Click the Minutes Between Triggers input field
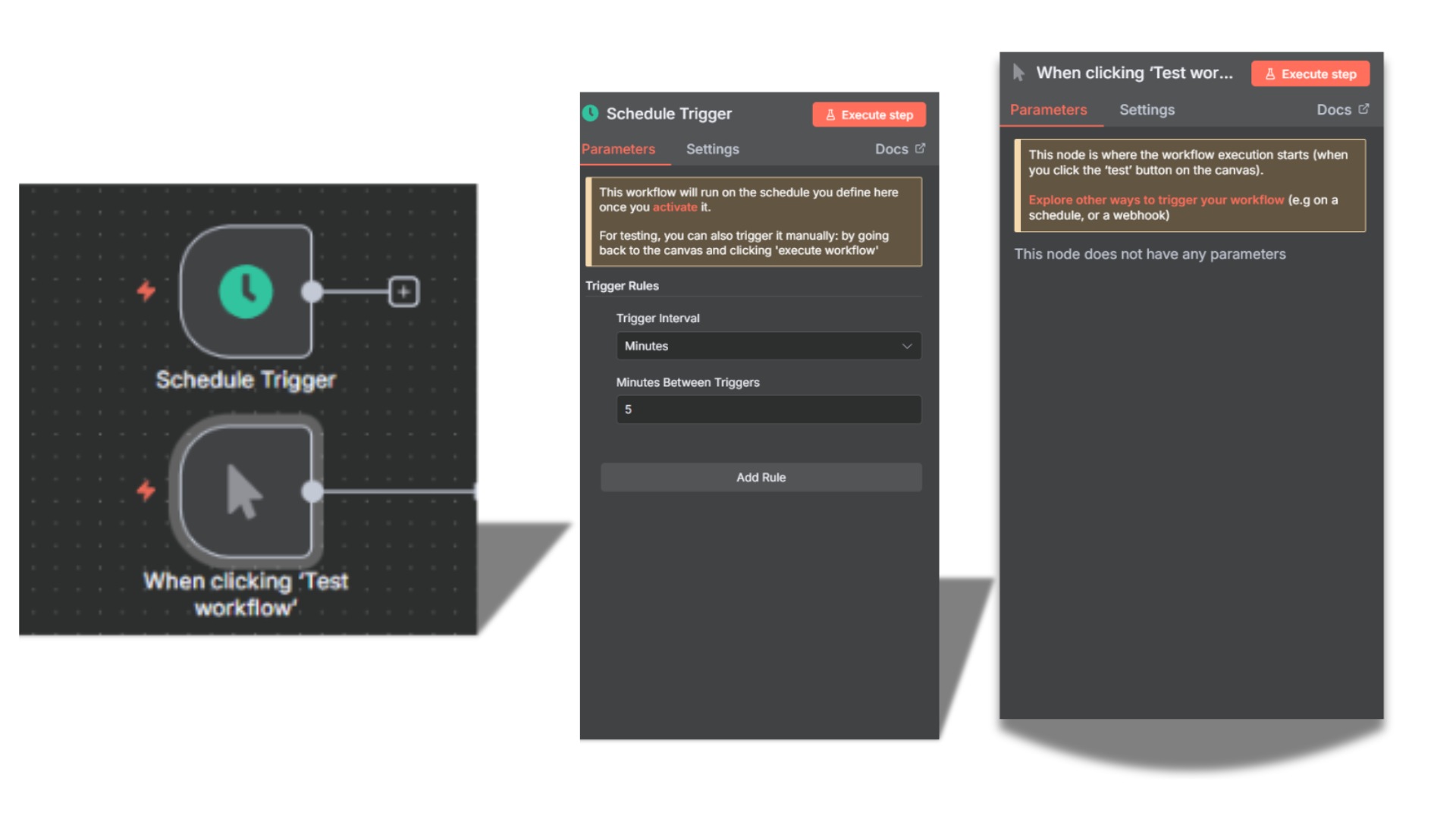Screen dimensions: 1456x819 coord(767,409)
